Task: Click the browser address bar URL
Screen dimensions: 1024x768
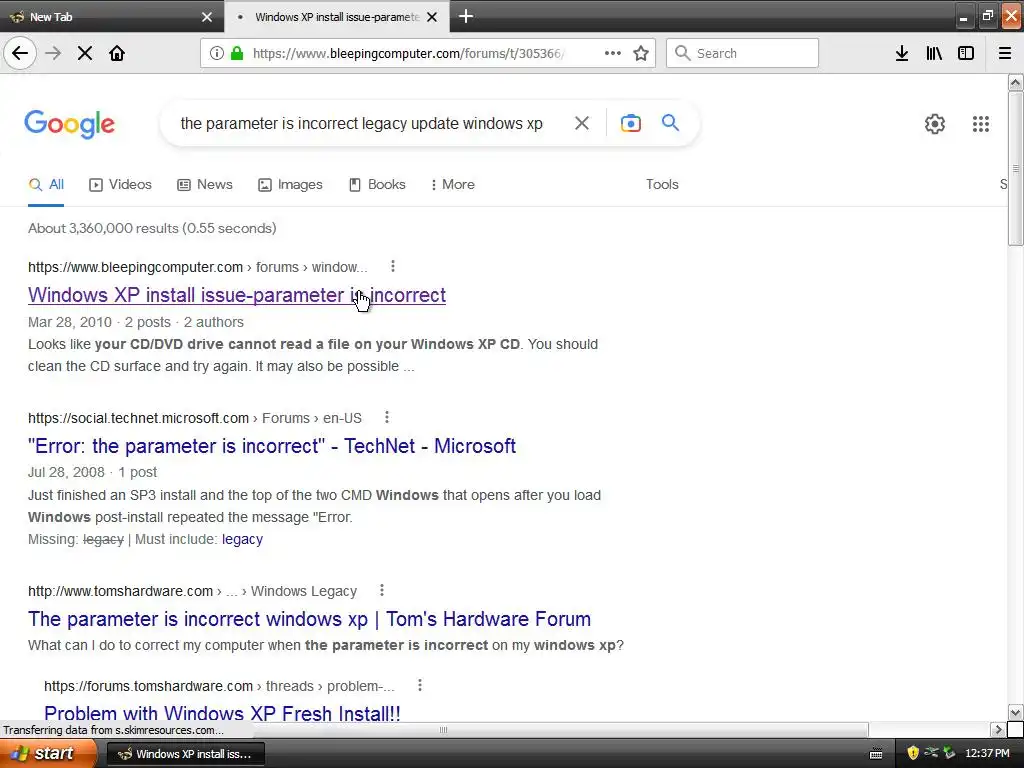Action: coord(409,53)
